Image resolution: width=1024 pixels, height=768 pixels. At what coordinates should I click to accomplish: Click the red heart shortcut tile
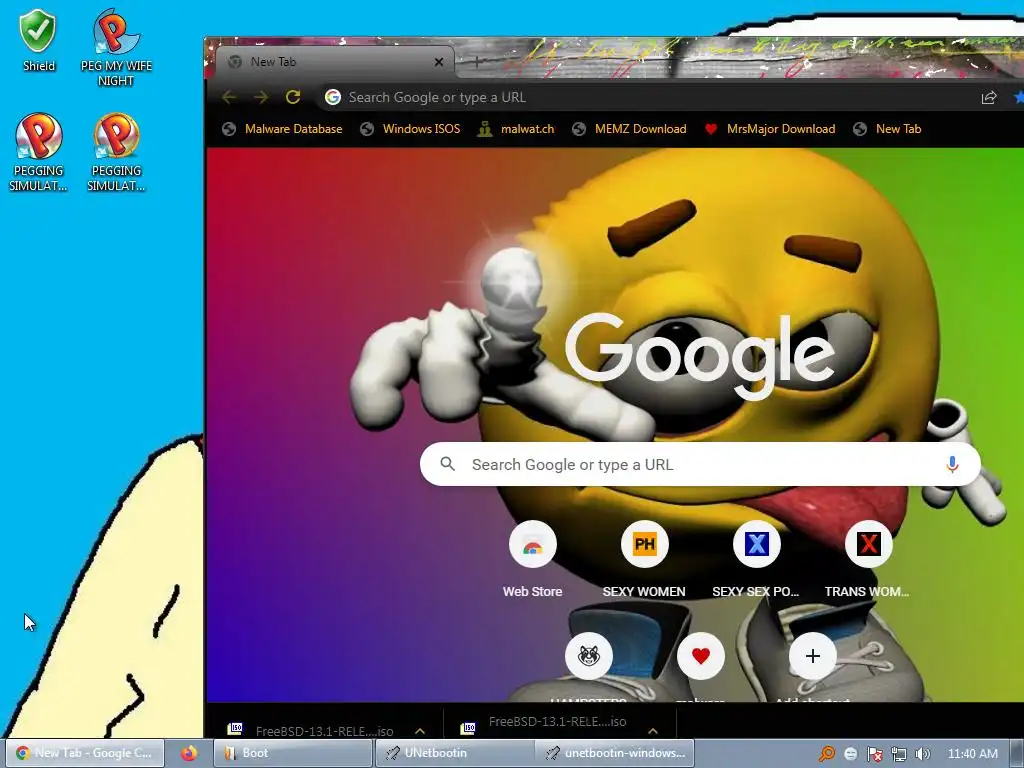(701, 655)
